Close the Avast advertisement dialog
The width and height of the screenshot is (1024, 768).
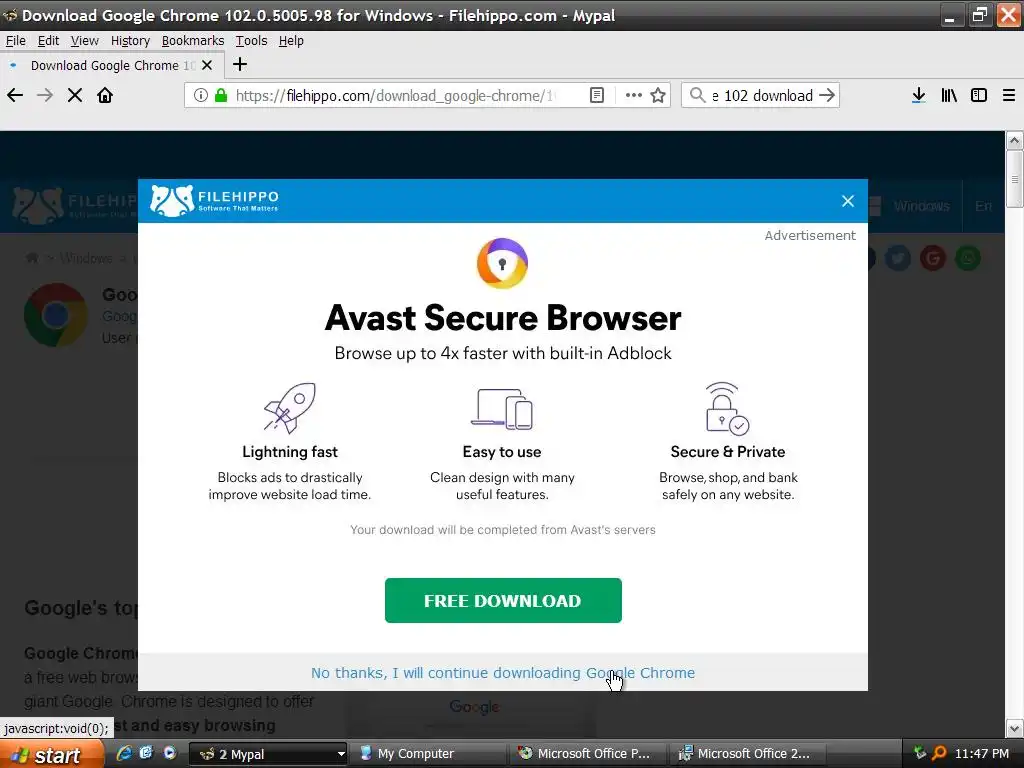(x=848, y=201)
